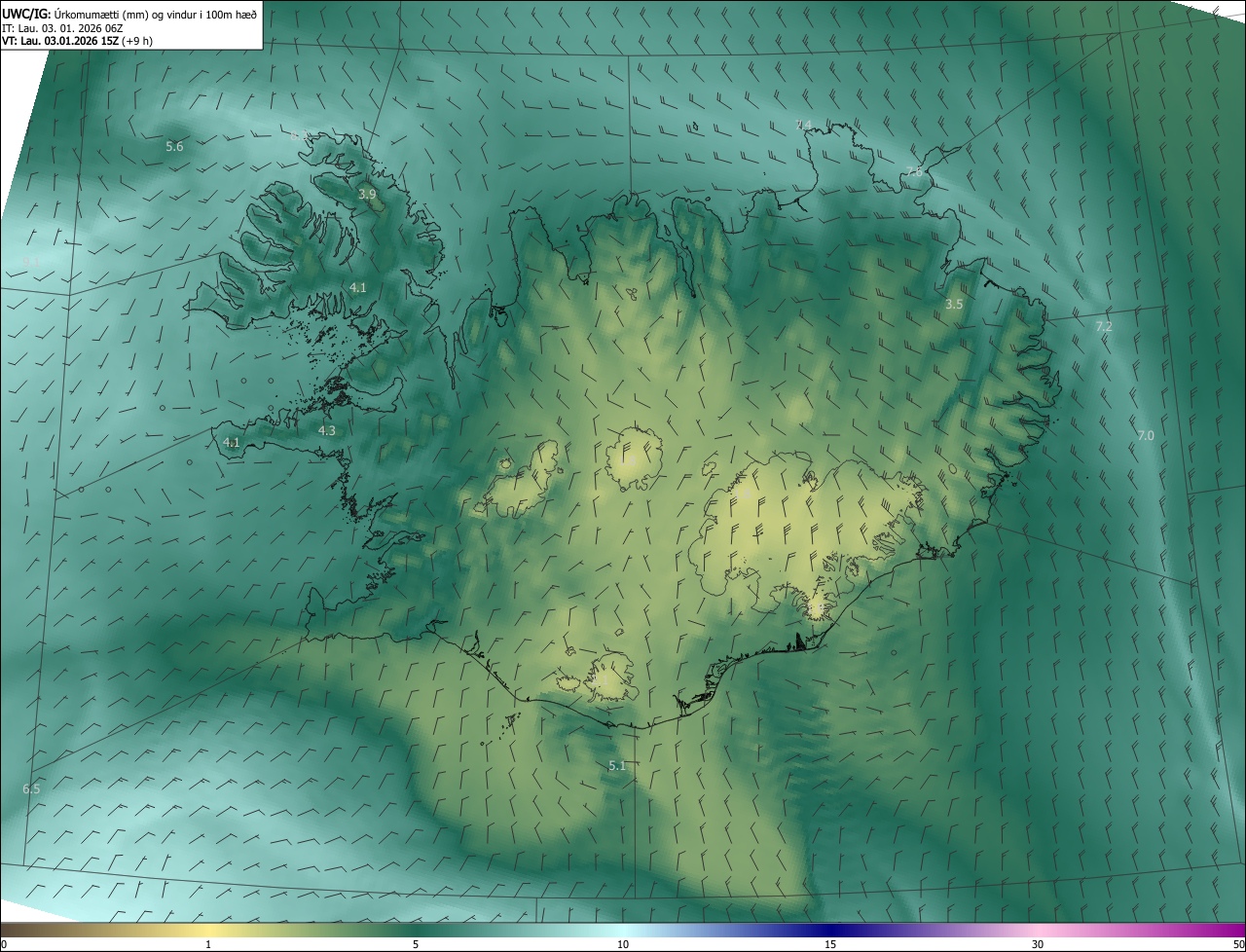Select the VT: Lau. 03.01.2026 15Z line
Image resolution: width=1246 pixels, height=952 pixels.
77,41
